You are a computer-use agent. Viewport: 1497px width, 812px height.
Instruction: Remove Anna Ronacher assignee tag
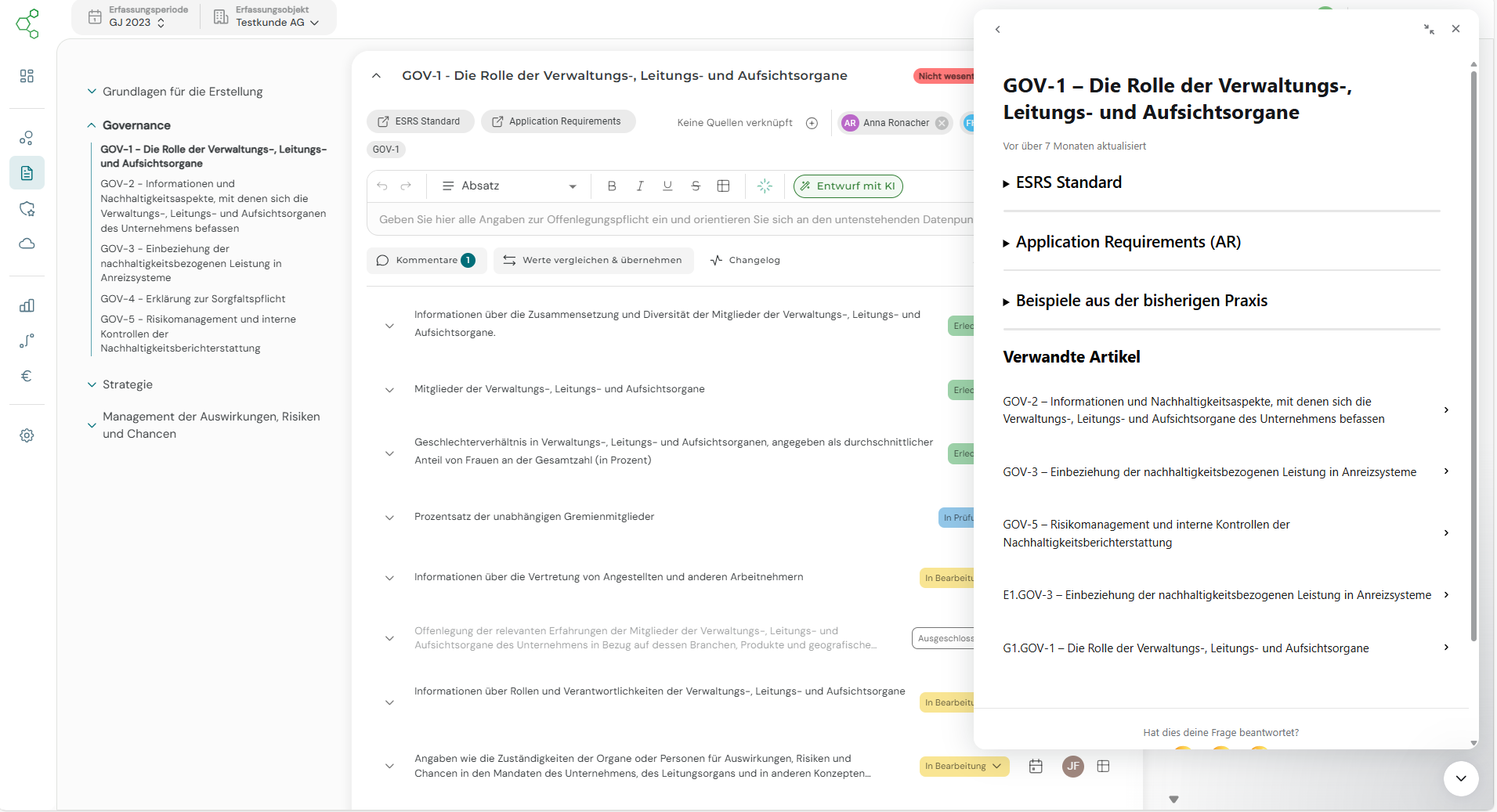point(942,123)
